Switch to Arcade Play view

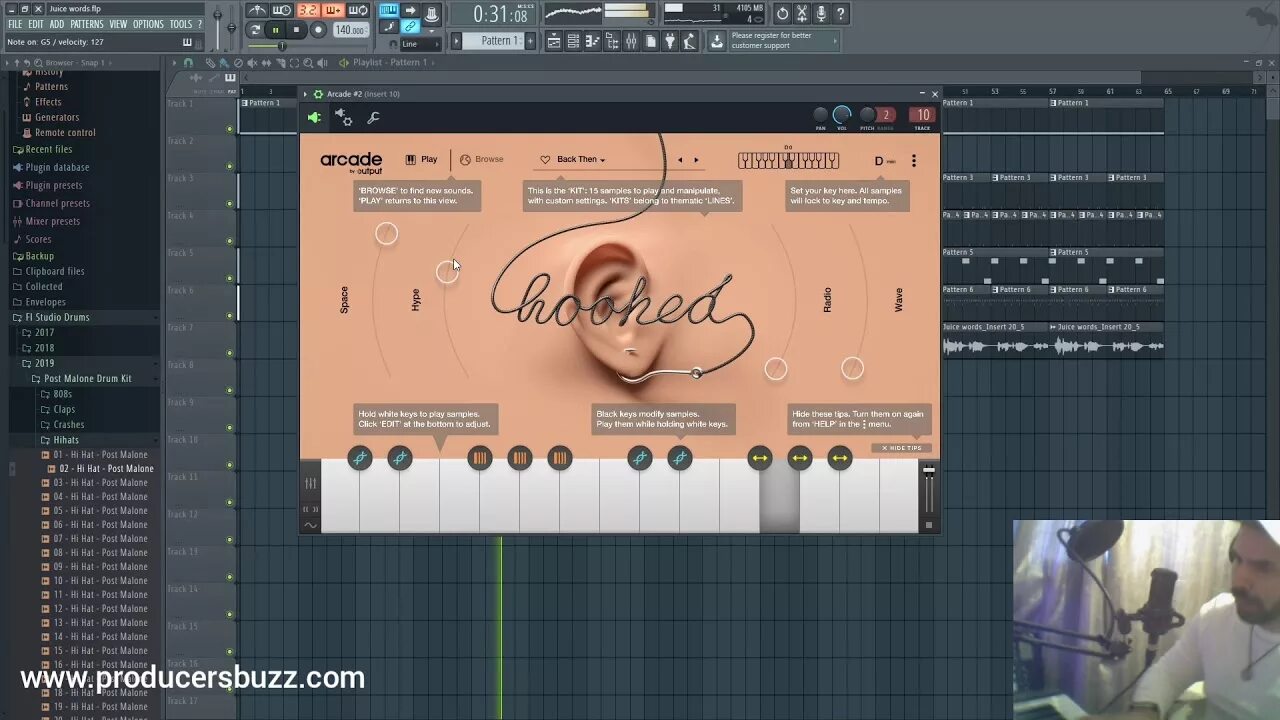tap(421, 159)
